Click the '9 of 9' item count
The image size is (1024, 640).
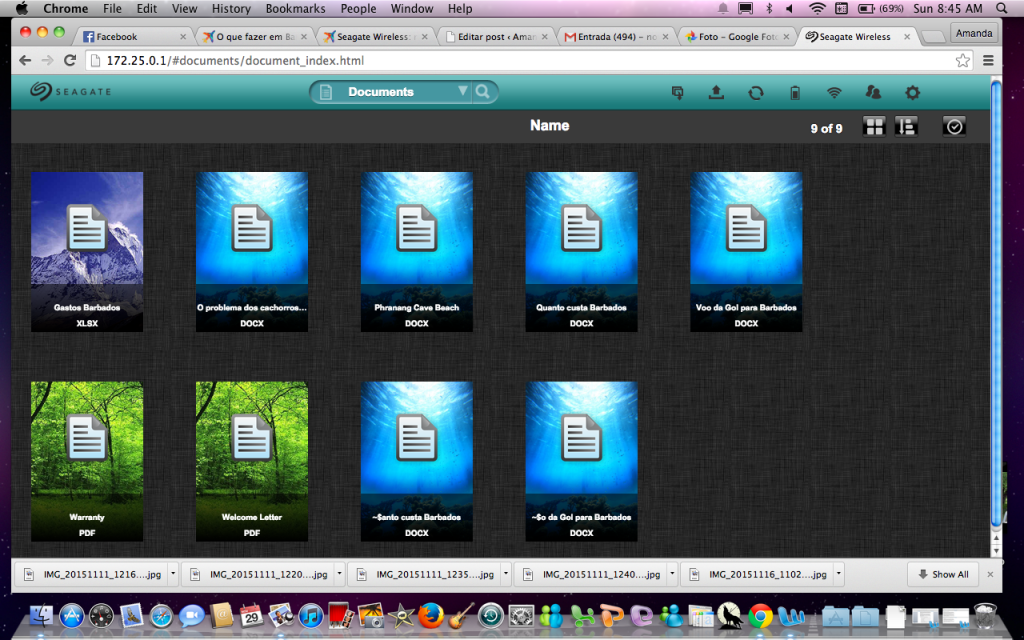tap(826, 129)
